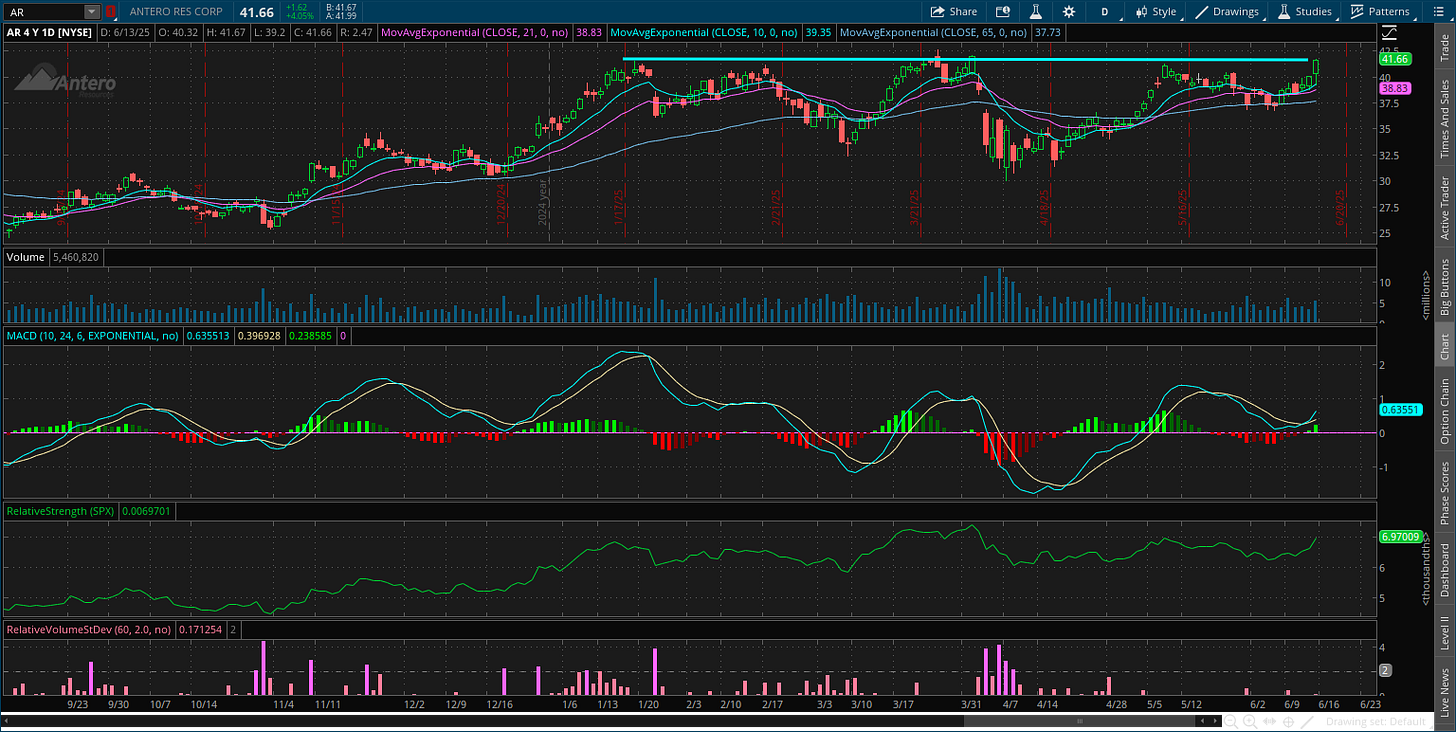This screenshot has width=1456, height=732.
Task: Click the MovAvgExponential (CLOSE, 65) study label
Action: [x=932, y=32]
